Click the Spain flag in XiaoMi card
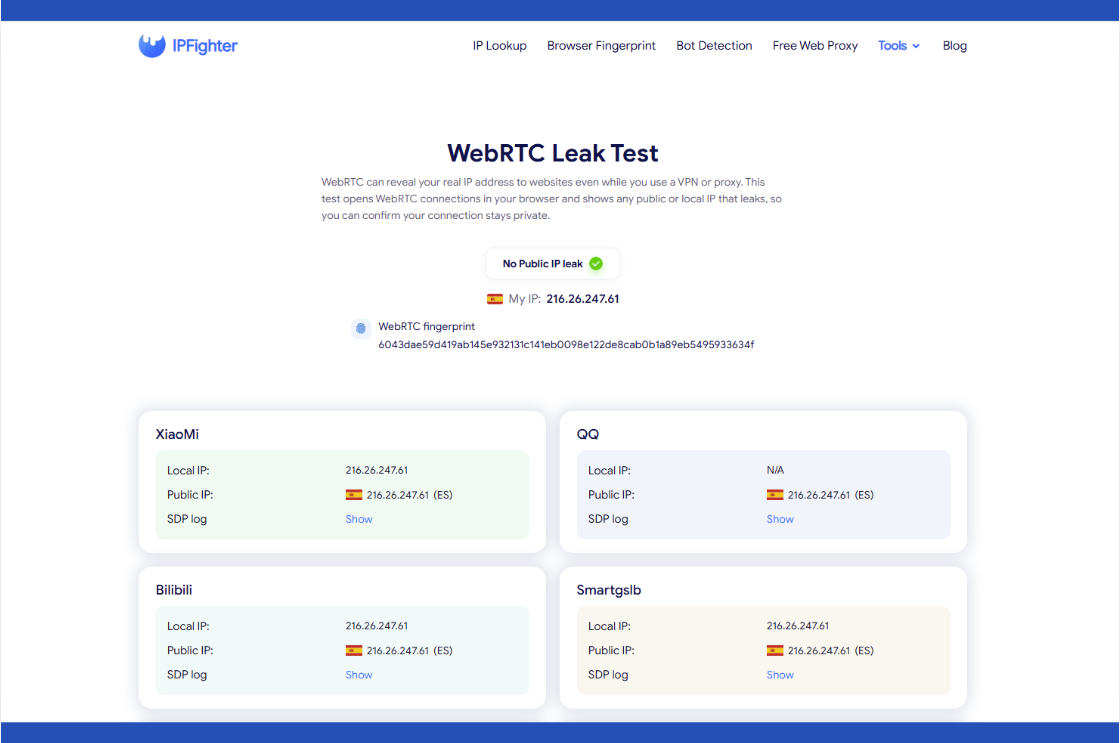The width and height of the screenshot is (1120, 743). (x=354, y=494)
